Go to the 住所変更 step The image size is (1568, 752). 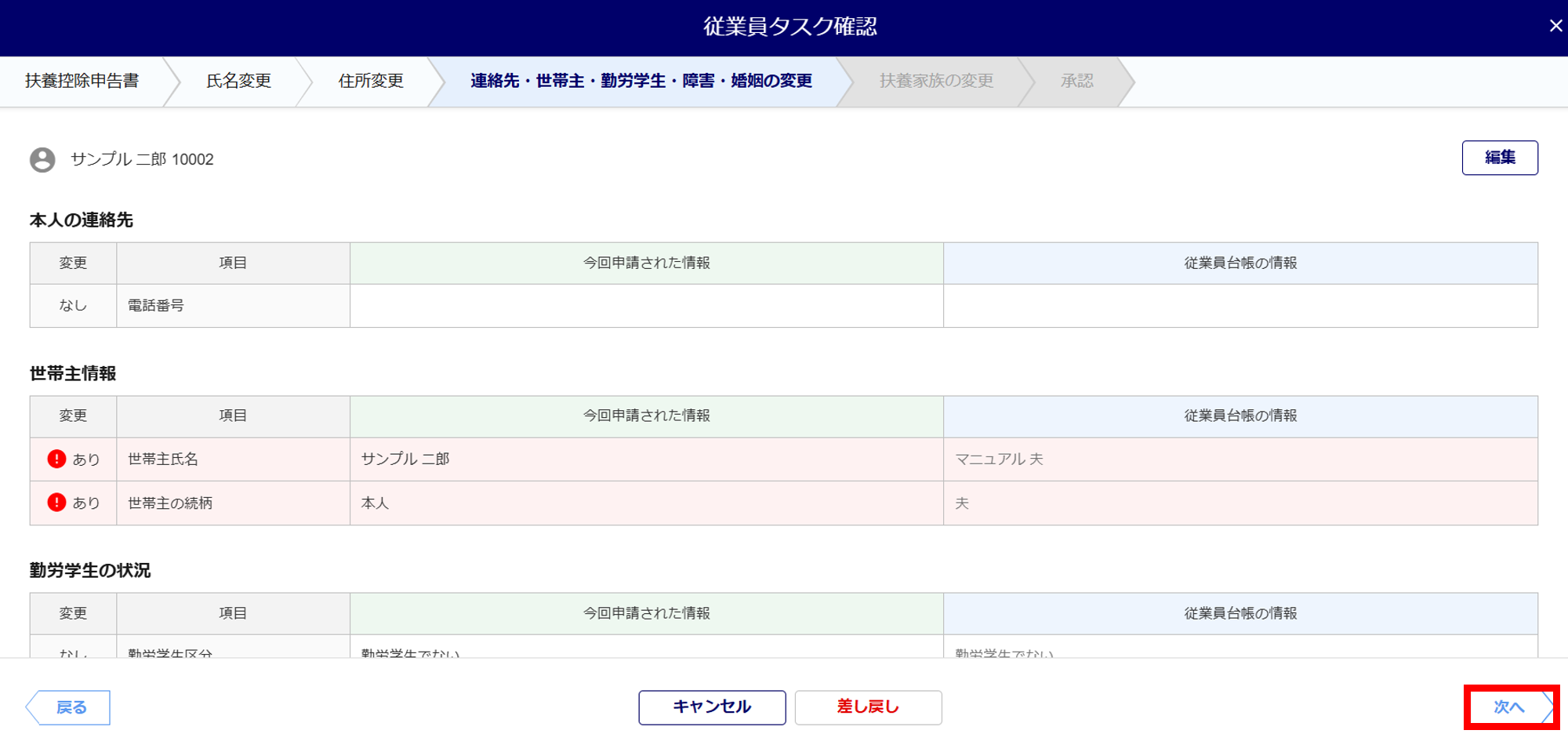click(371, 81)
